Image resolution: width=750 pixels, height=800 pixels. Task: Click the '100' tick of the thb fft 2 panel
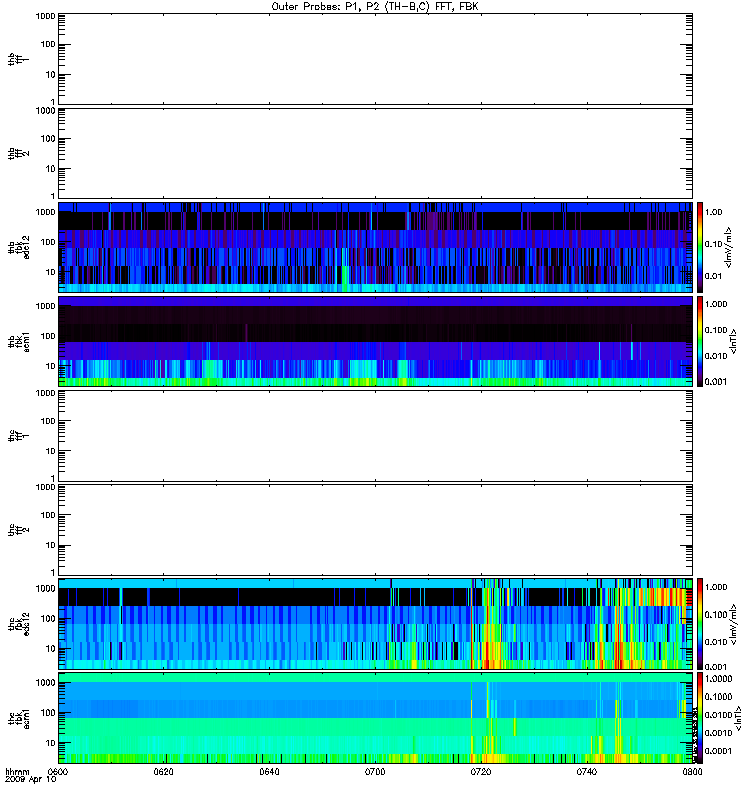(x=48, y=139)
